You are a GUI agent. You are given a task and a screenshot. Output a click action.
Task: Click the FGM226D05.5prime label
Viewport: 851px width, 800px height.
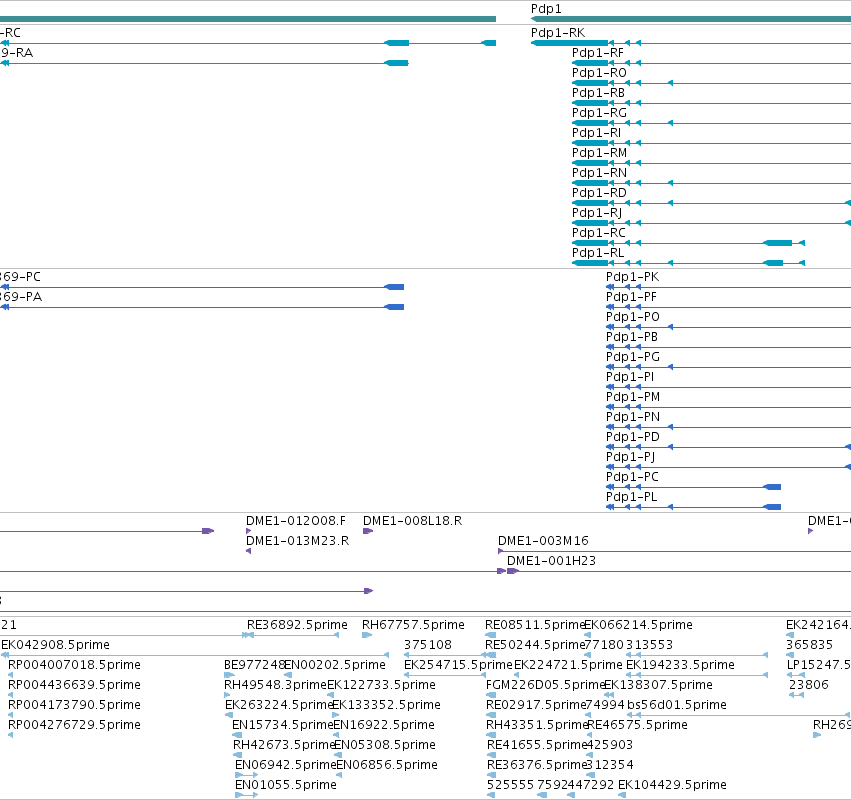coord(545,685)
